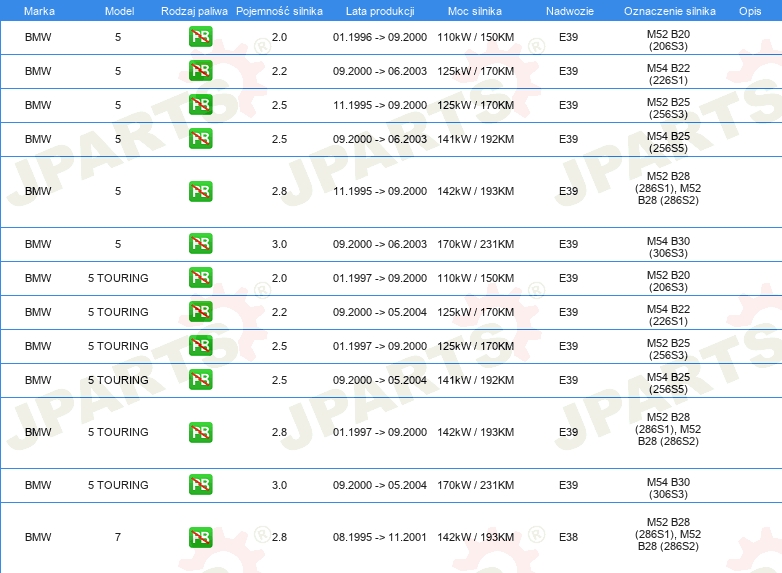This screenshot has height=573, width=782.
Task: Click fuel icon for BMW 5 2.5 141kW row
Action: pyautogui.click(x=200, y=139)
